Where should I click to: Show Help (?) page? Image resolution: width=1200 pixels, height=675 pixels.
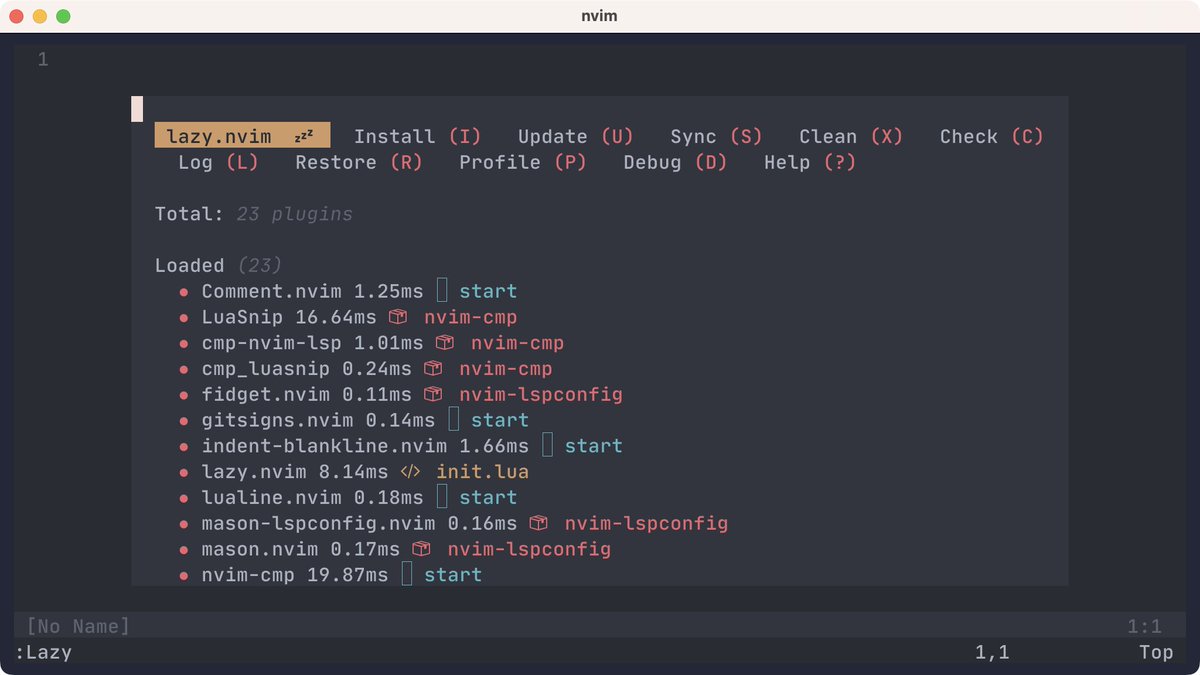810,162
